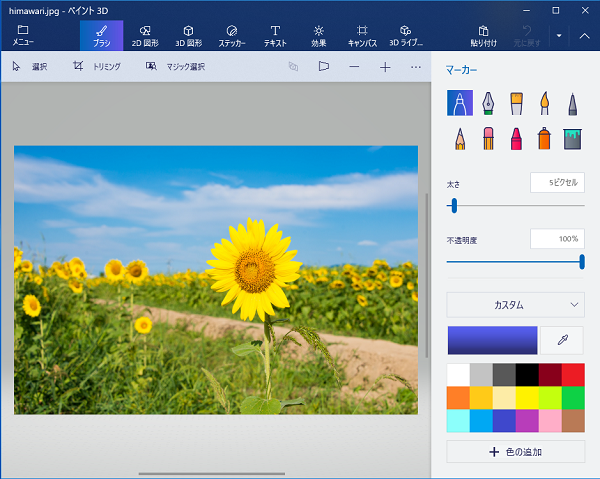
Task: Click the 色の追加 button
Action: (x=515, y=452)
